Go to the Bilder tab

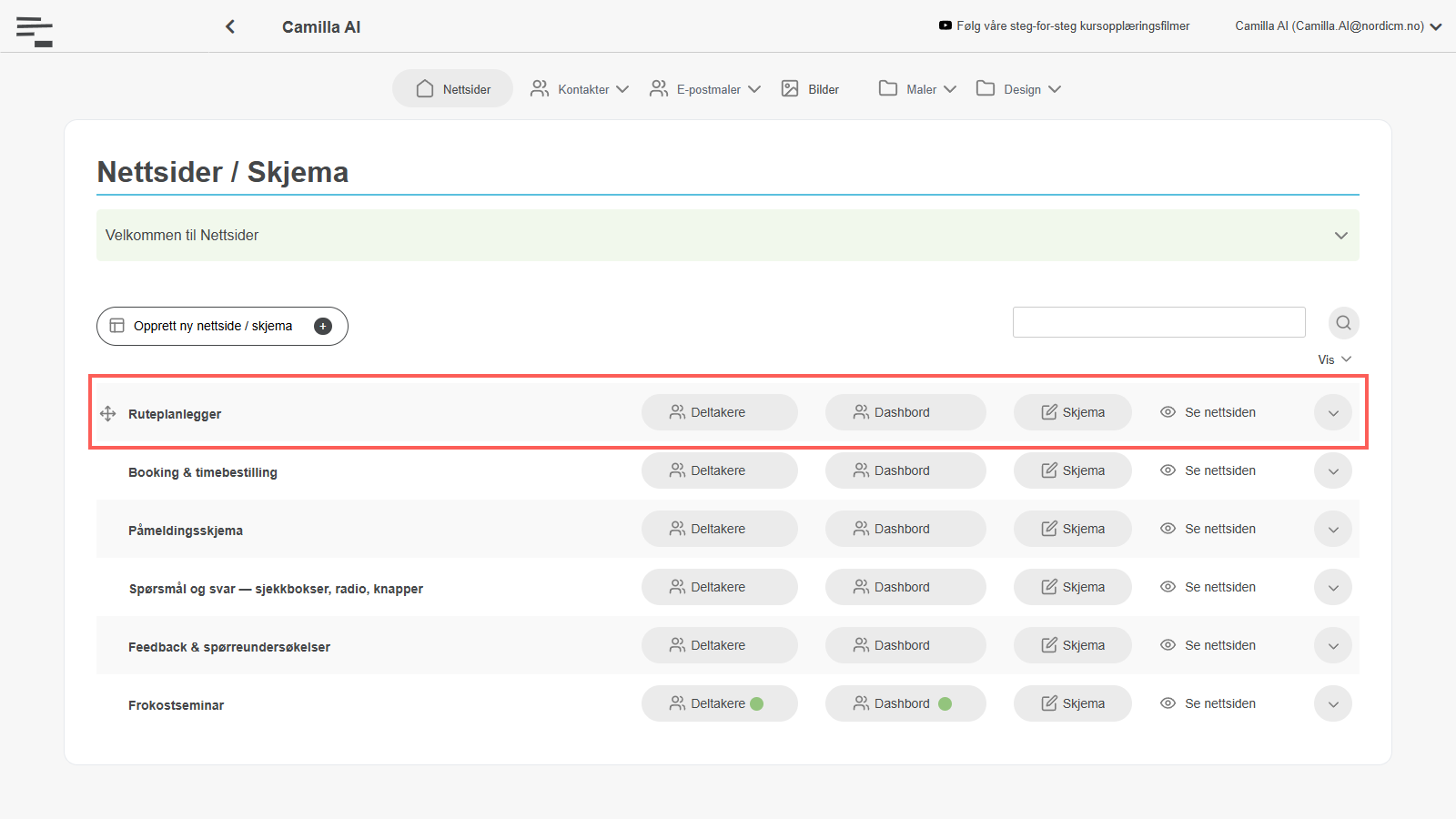tap(810, 89)
